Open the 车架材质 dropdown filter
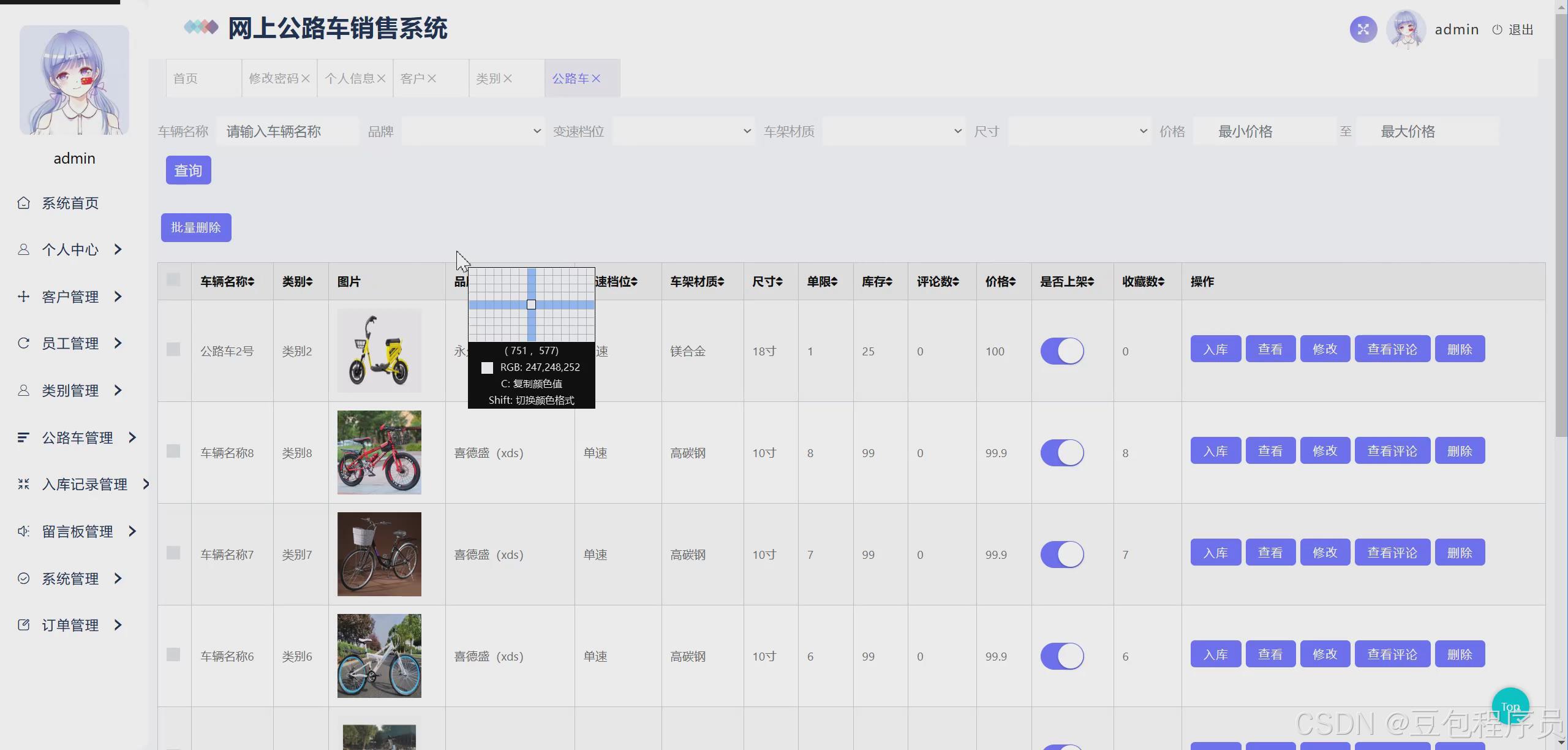Screen dimensions: 1568x750 tap(892, 131)
